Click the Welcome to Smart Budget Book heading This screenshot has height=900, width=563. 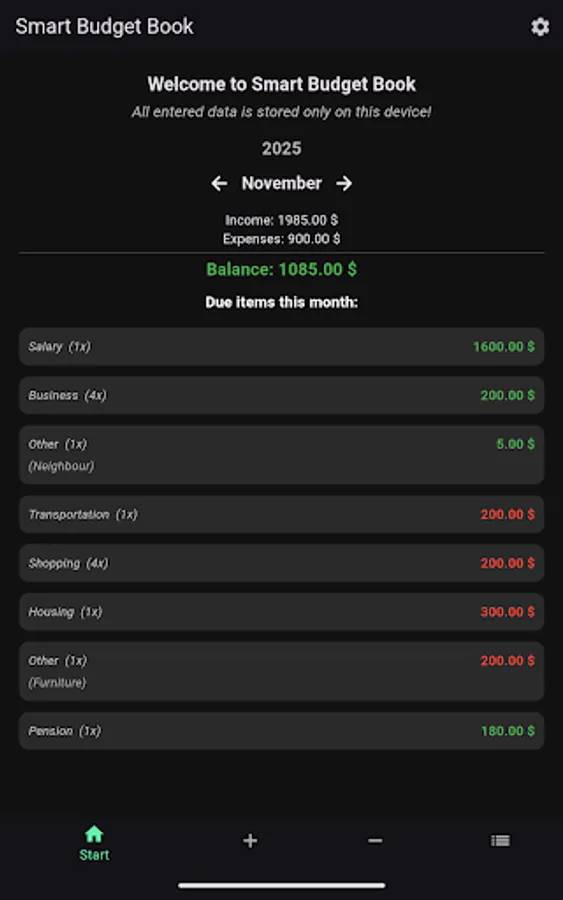point(281,84)
